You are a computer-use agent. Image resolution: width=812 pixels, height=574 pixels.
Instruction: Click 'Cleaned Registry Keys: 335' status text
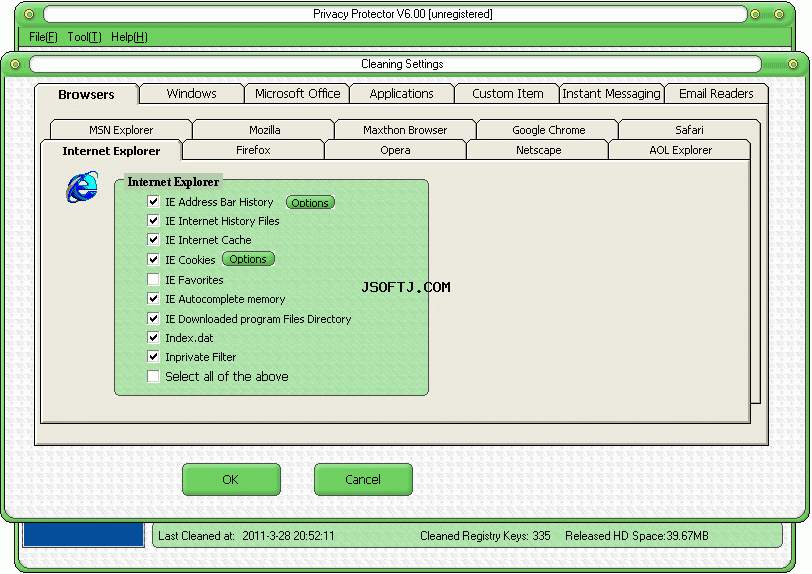485,536
